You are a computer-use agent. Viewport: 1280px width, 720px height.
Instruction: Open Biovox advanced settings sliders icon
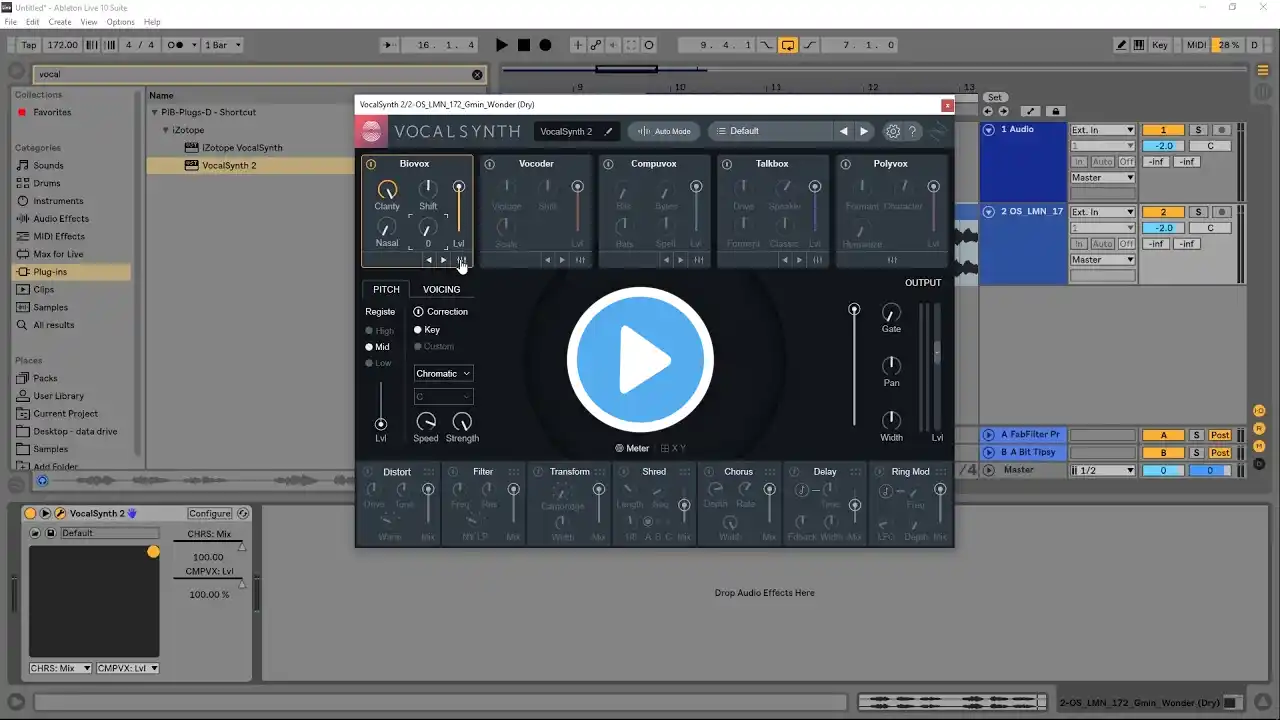tap(461, 260)
